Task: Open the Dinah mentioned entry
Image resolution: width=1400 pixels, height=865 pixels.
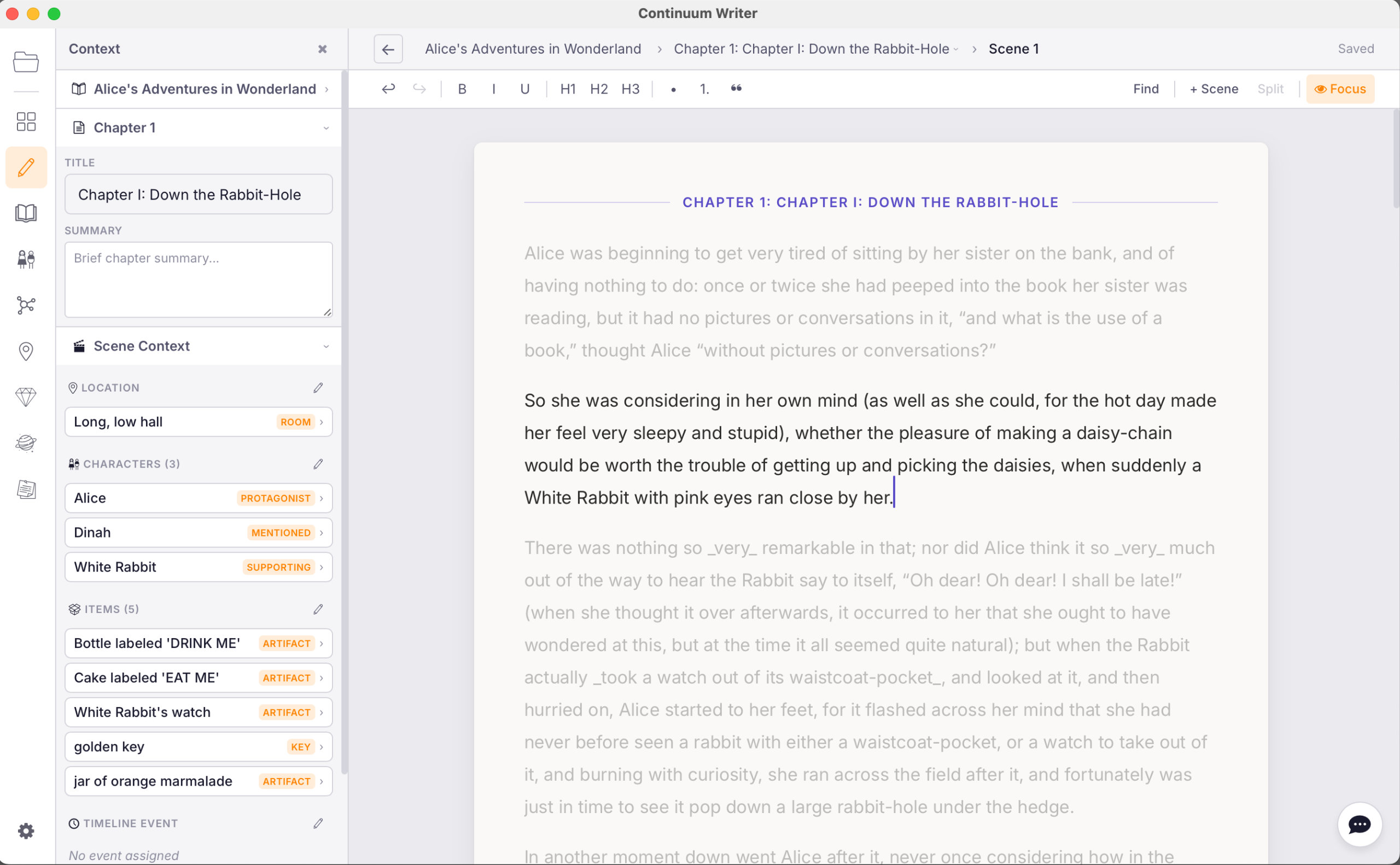Action: coord(199,533)
